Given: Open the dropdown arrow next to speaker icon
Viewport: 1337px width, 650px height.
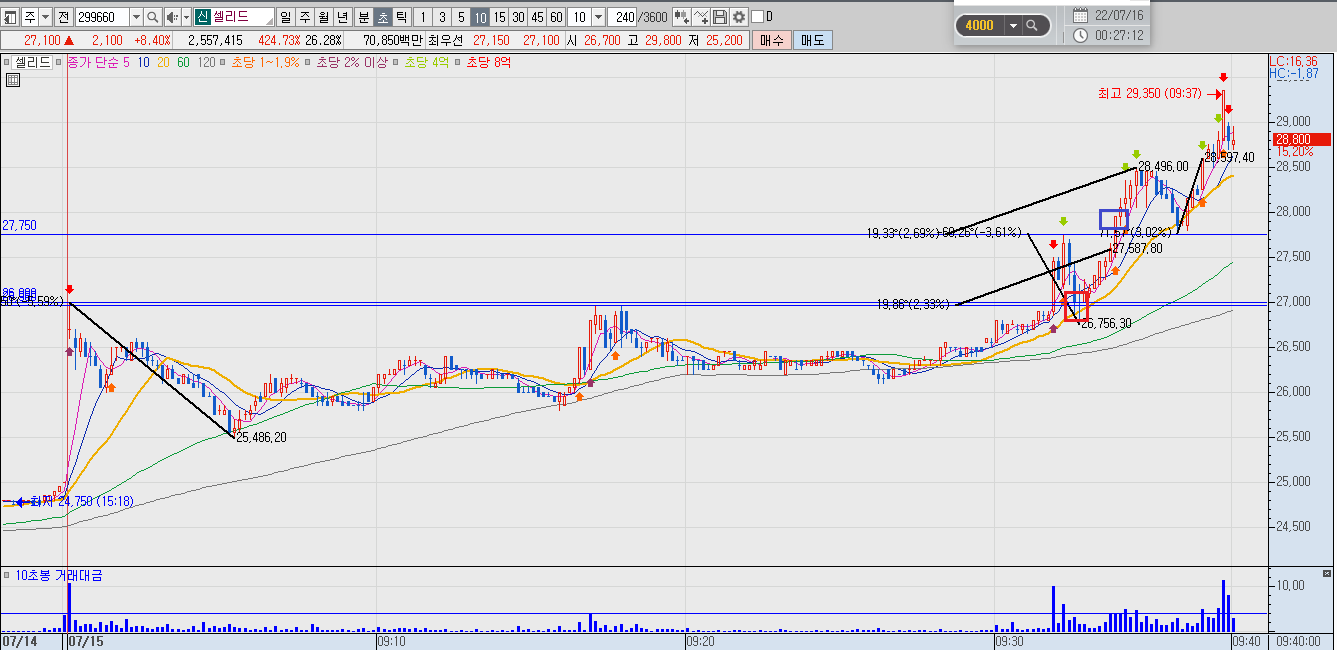Looking at the screenshot, I should (186, 17).
